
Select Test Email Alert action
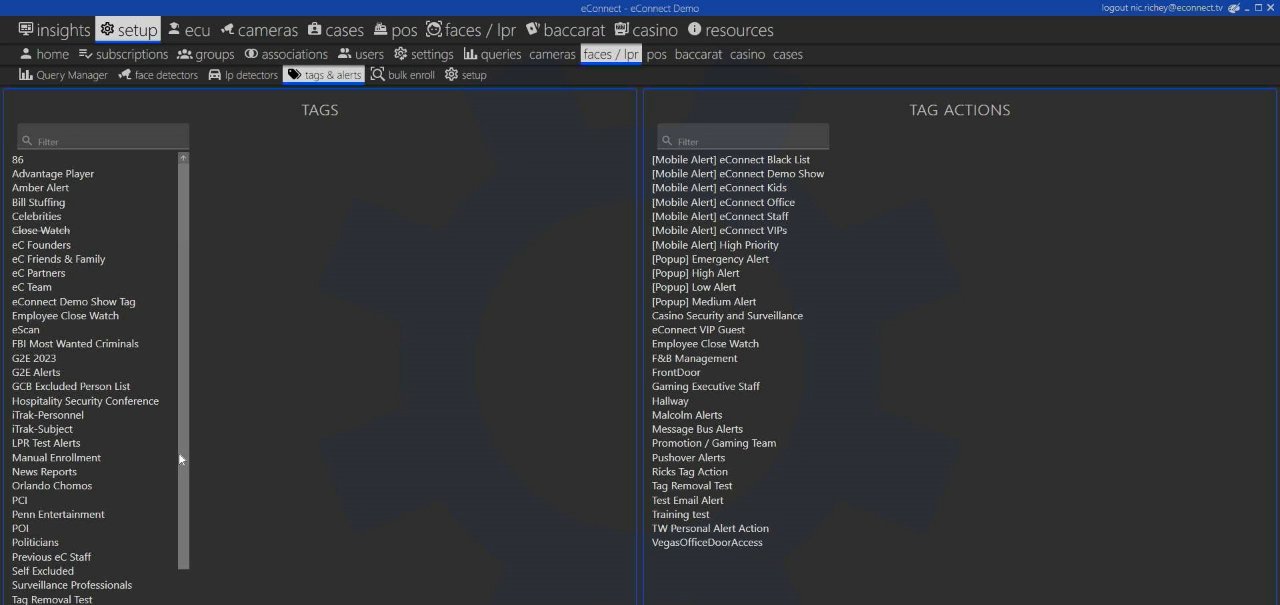pos(688,501)
